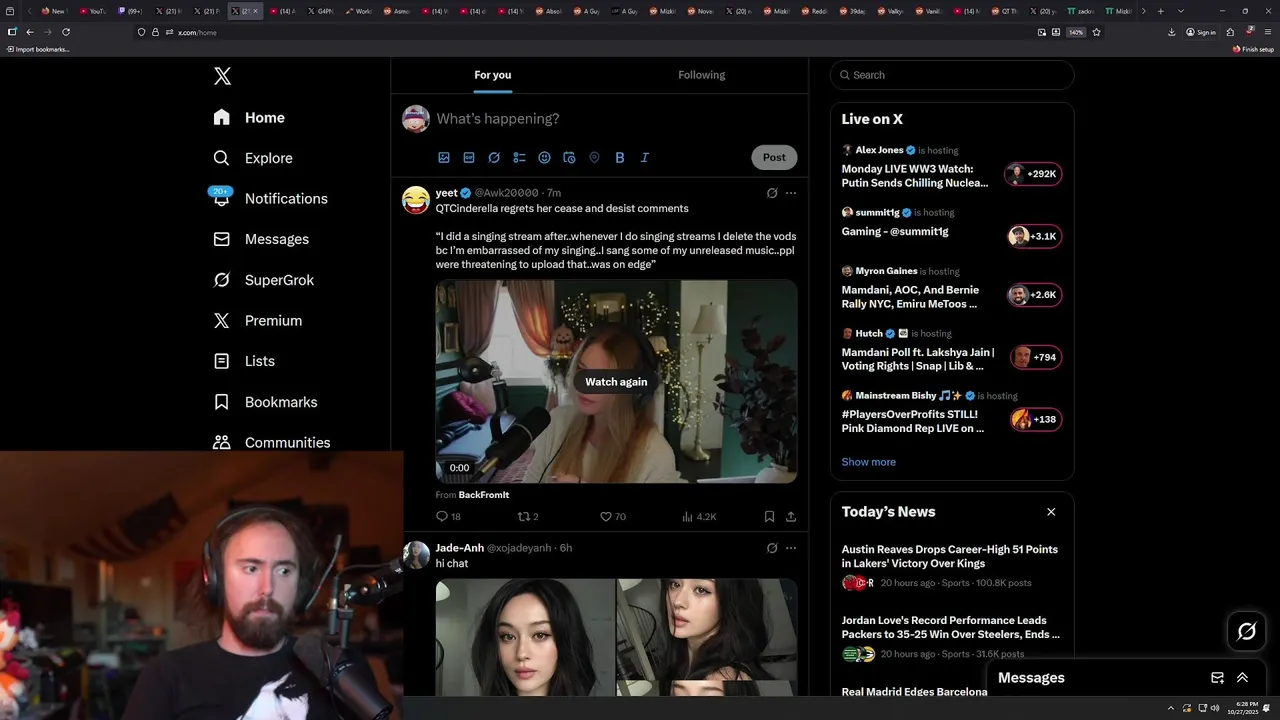Switch to the Following tab
Viewport: 1280px width, 720px height.
(702, 75)
